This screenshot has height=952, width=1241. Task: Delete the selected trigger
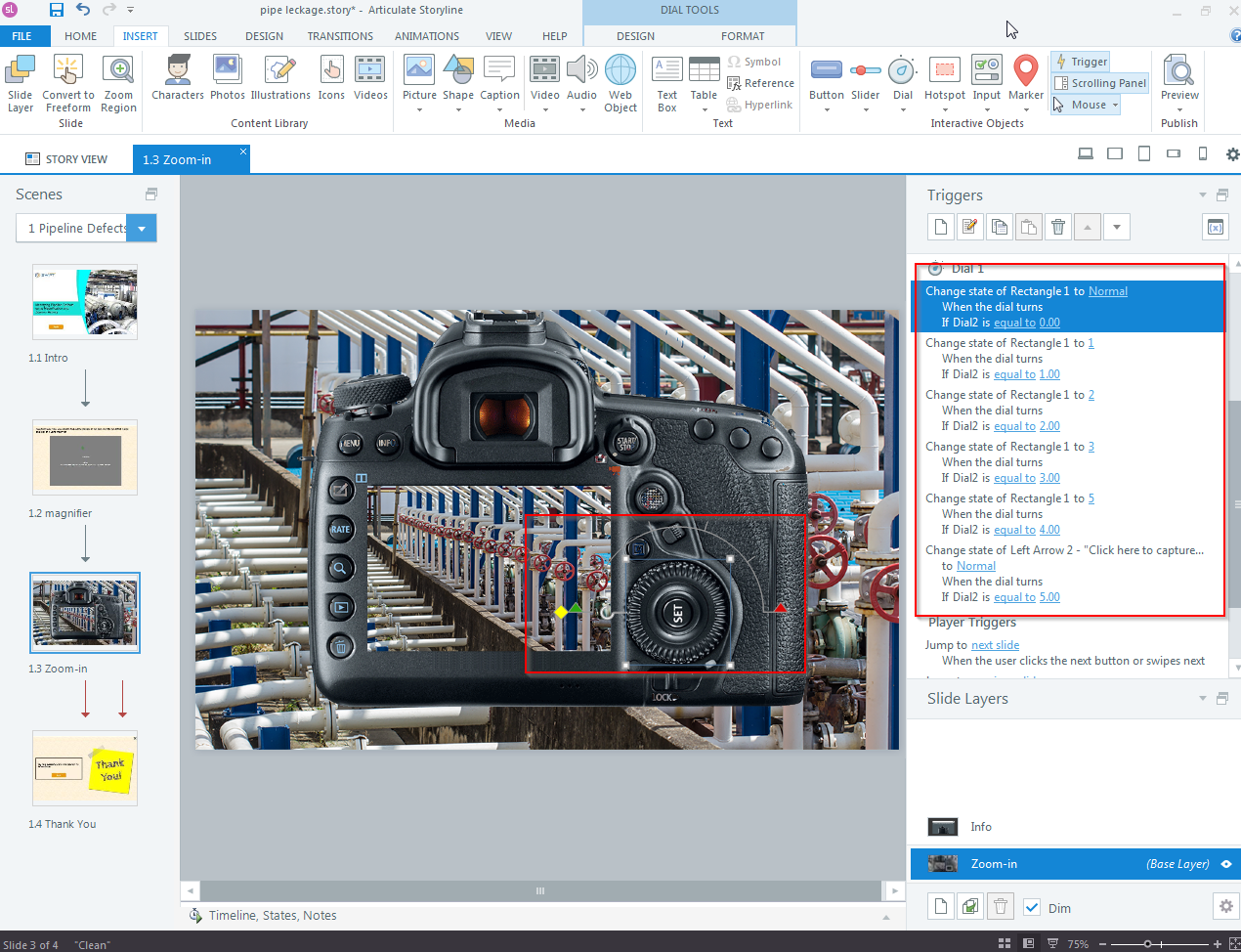(1058, 227)
